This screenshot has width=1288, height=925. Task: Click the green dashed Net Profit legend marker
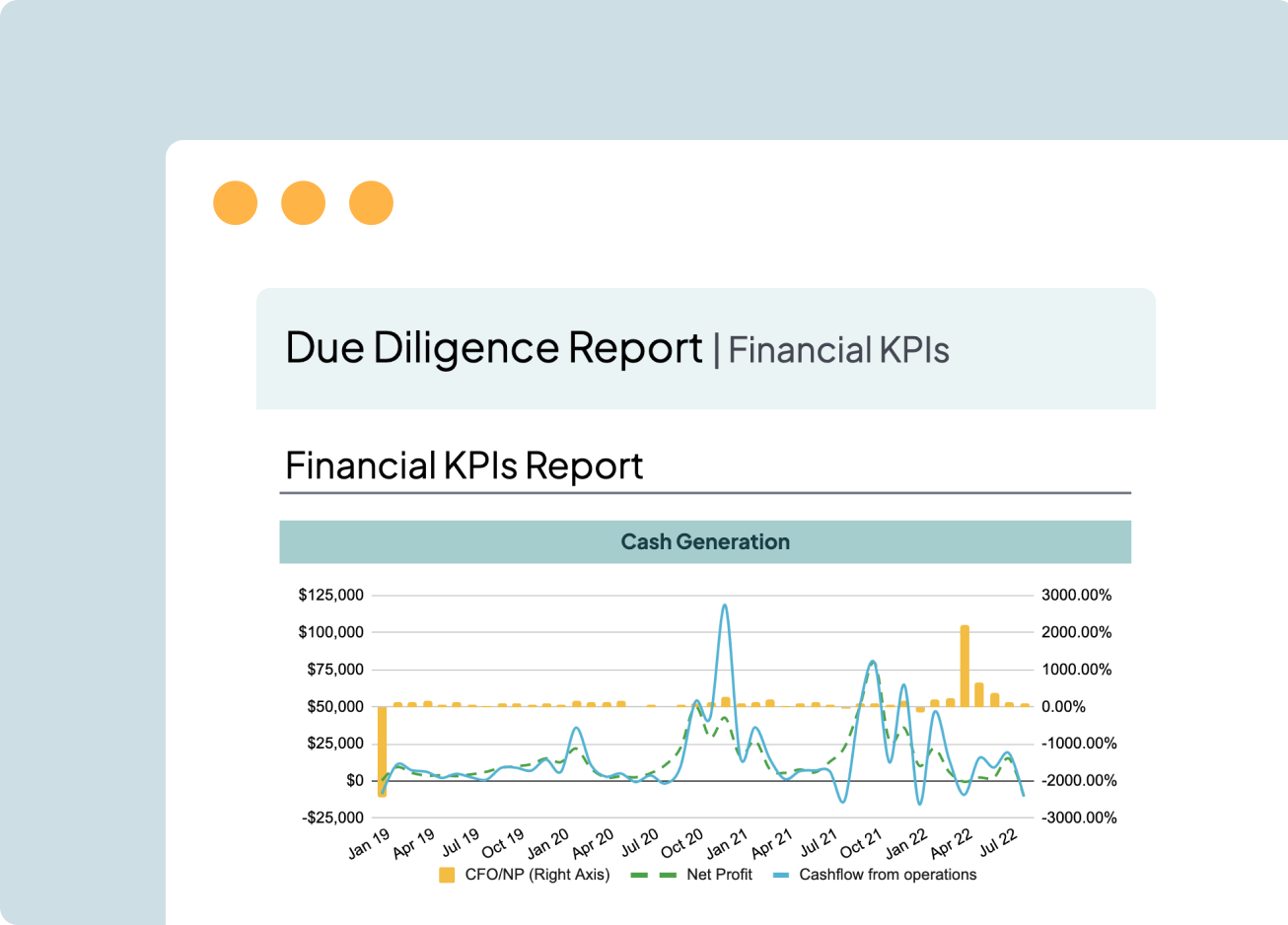[x=653, y=875]
